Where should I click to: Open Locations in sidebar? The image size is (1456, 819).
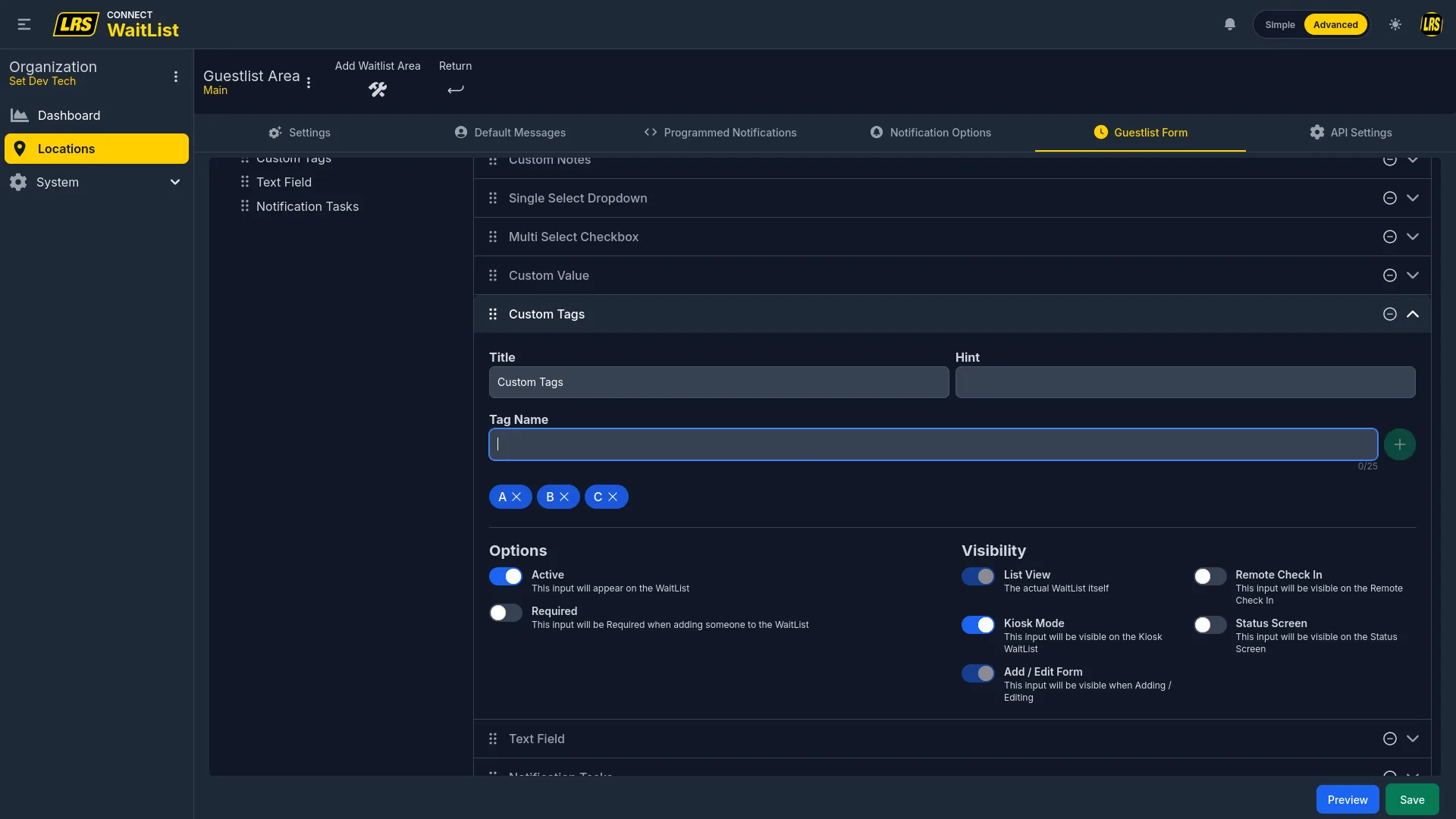coord(96,149)
